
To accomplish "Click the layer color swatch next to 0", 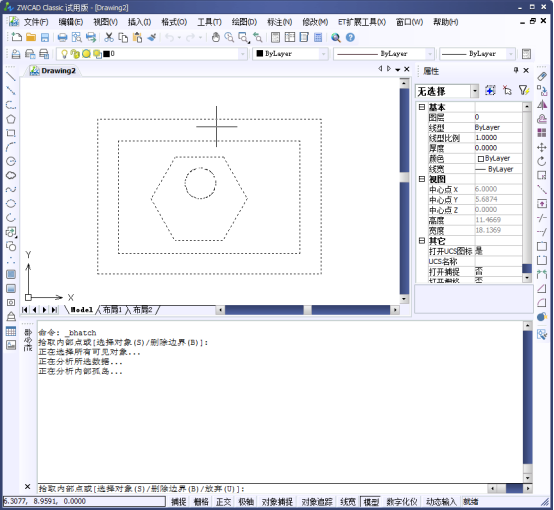I will [x=106, y=54].
